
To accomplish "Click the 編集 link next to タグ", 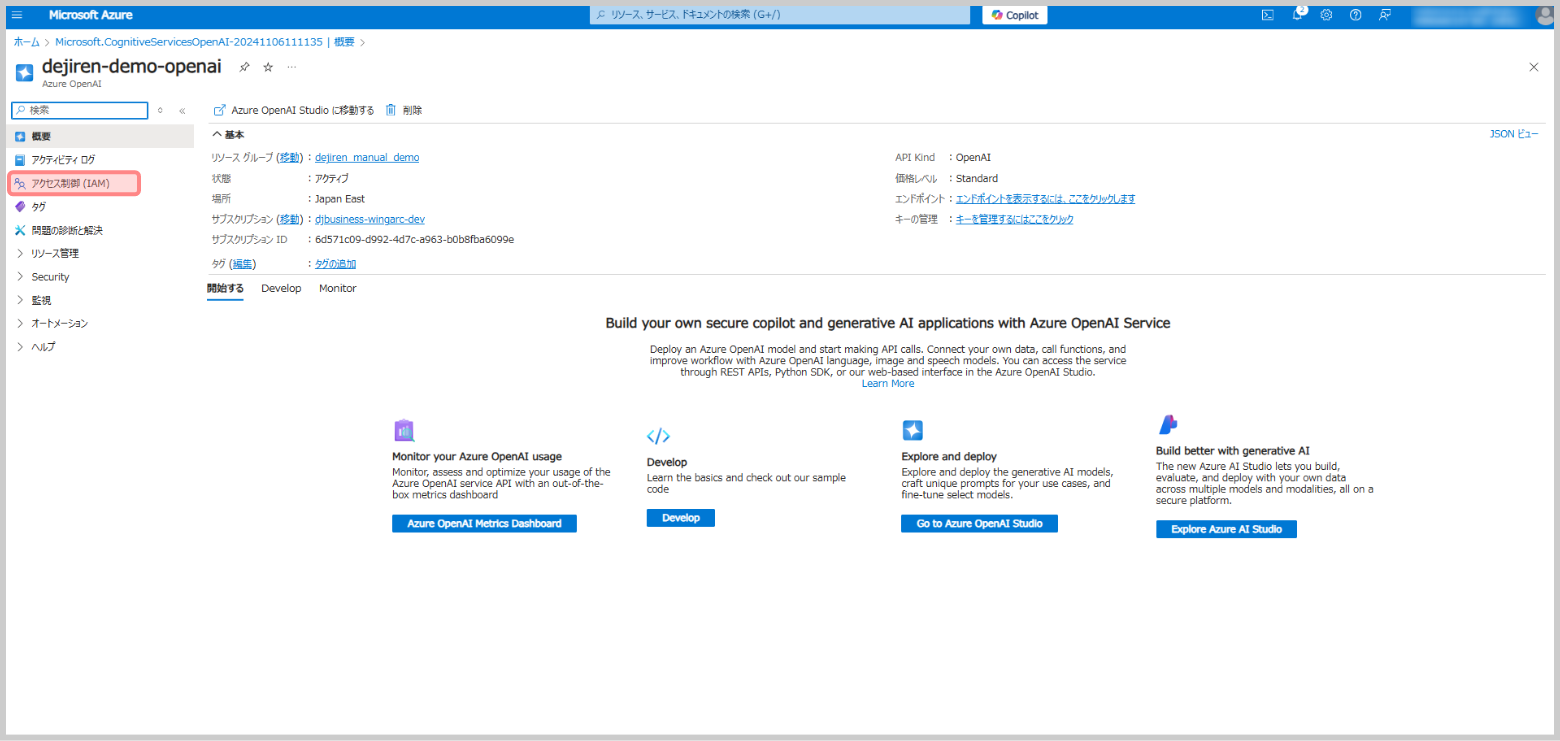I will click(x=243, y=264).
